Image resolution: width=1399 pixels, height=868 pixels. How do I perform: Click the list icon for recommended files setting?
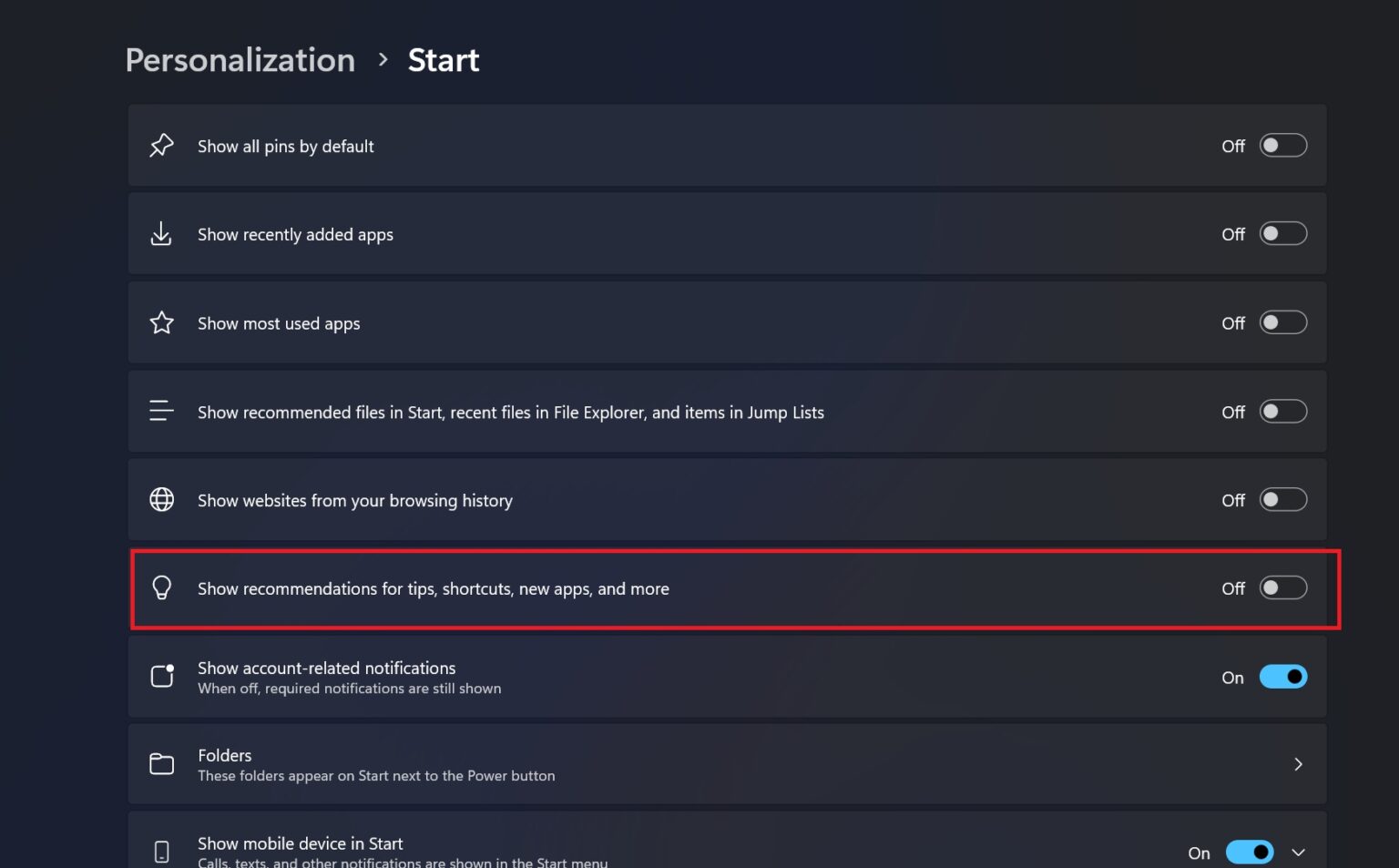tap(161, 411)
